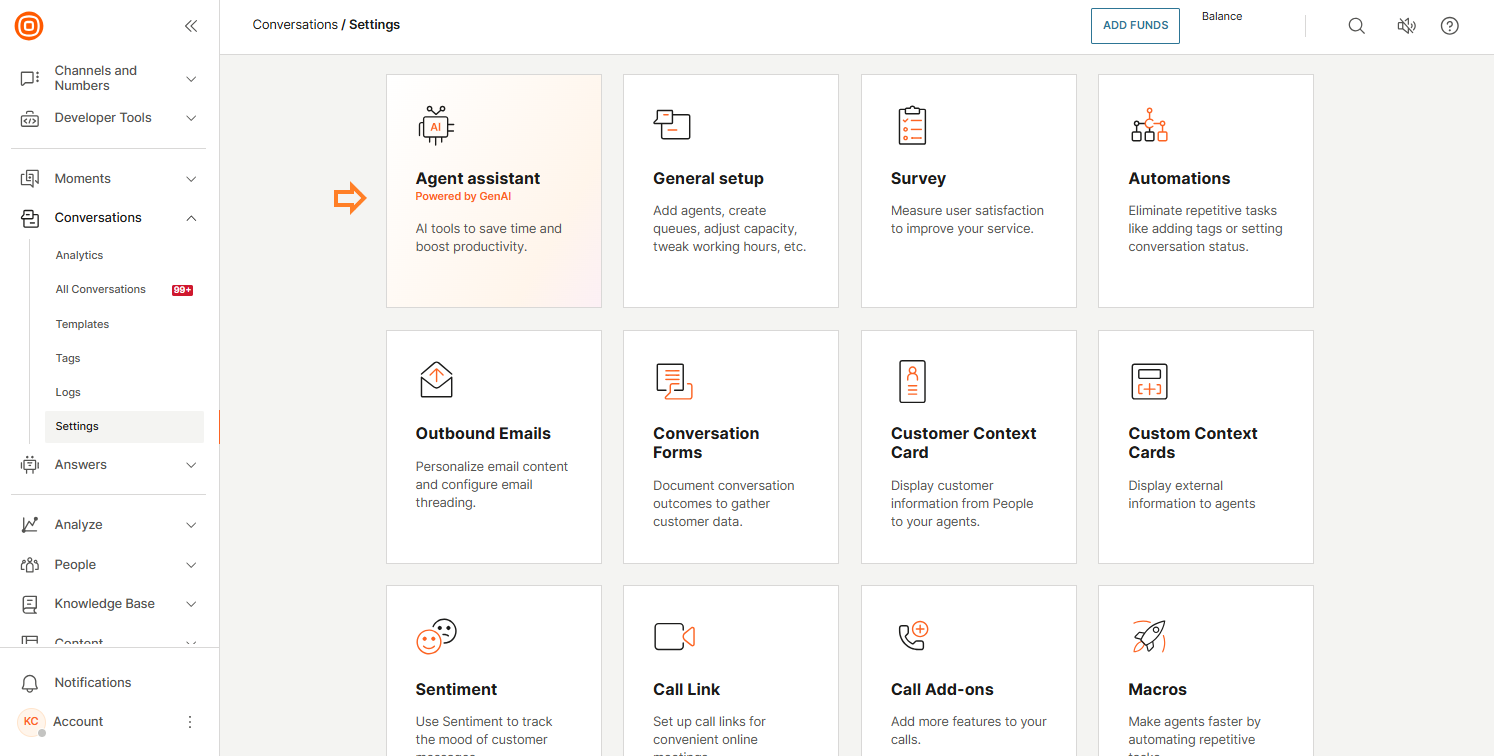Viewport: 1494px width, 756px height.
Task: Click the People group icon
Action: [30, 565]
